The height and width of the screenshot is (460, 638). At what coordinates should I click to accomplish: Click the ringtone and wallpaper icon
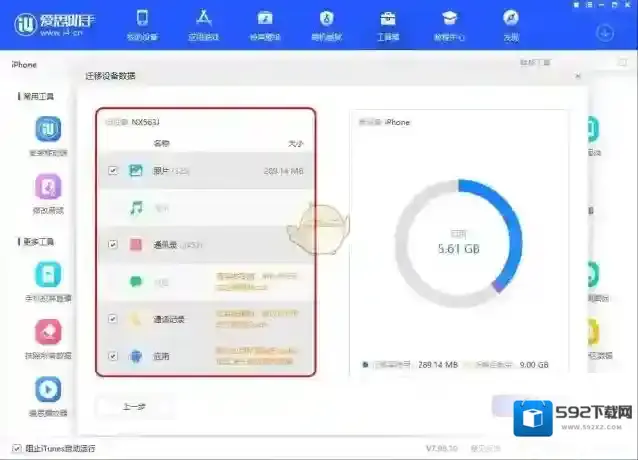point(264,24)
